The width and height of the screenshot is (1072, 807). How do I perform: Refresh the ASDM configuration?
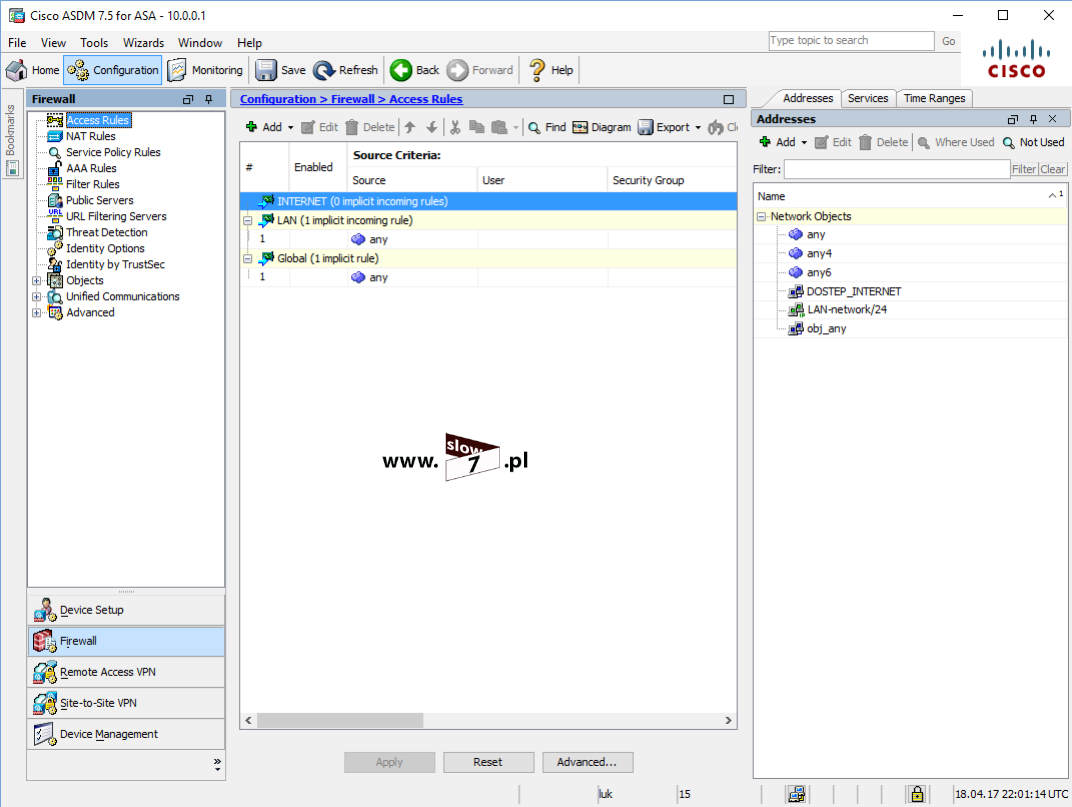(345, 70)
